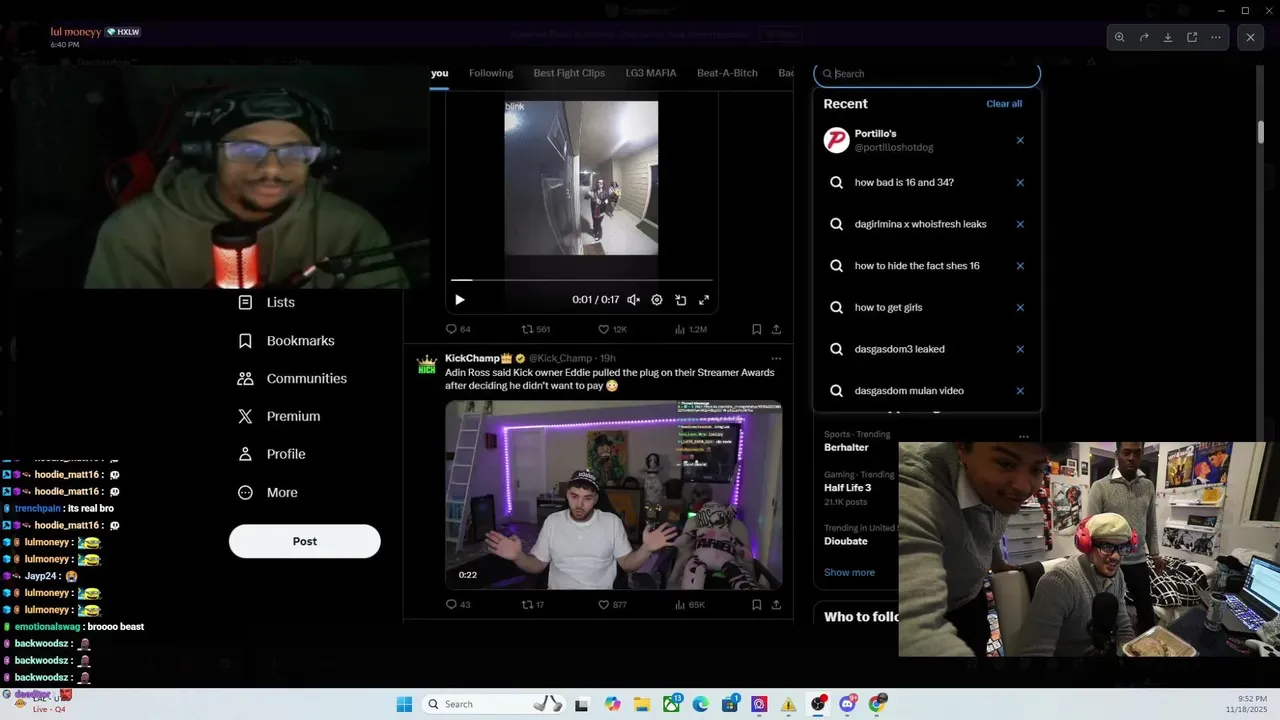Remove 'dagirlmina x whoisfresh leaks' search

[1020, 224]
